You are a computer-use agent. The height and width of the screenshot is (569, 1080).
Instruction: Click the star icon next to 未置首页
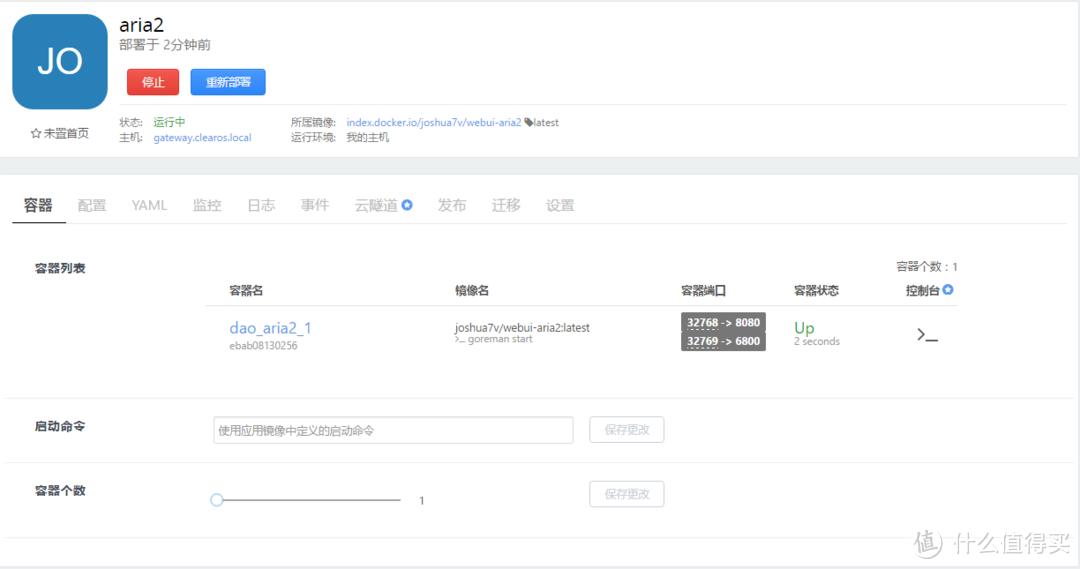(x=36, y=134)
